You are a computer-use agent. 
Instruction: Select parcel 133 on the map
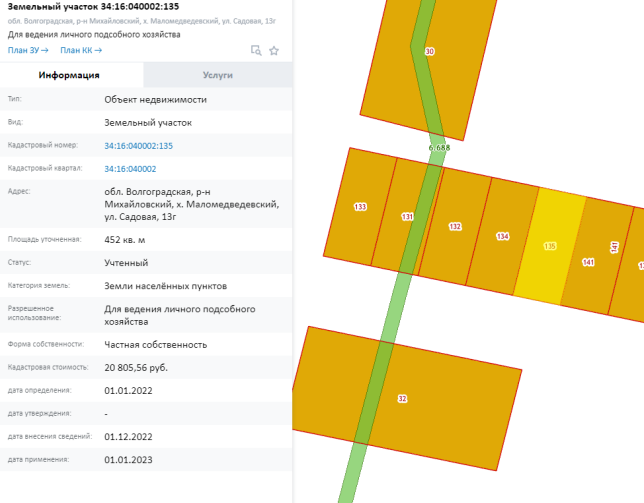pos(360,207)
